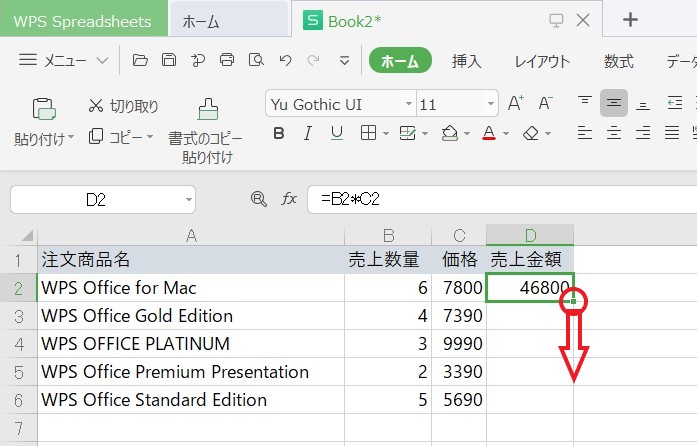Open the file folder icon
This screenshot has height=446, width=697.
coord(140,60)
